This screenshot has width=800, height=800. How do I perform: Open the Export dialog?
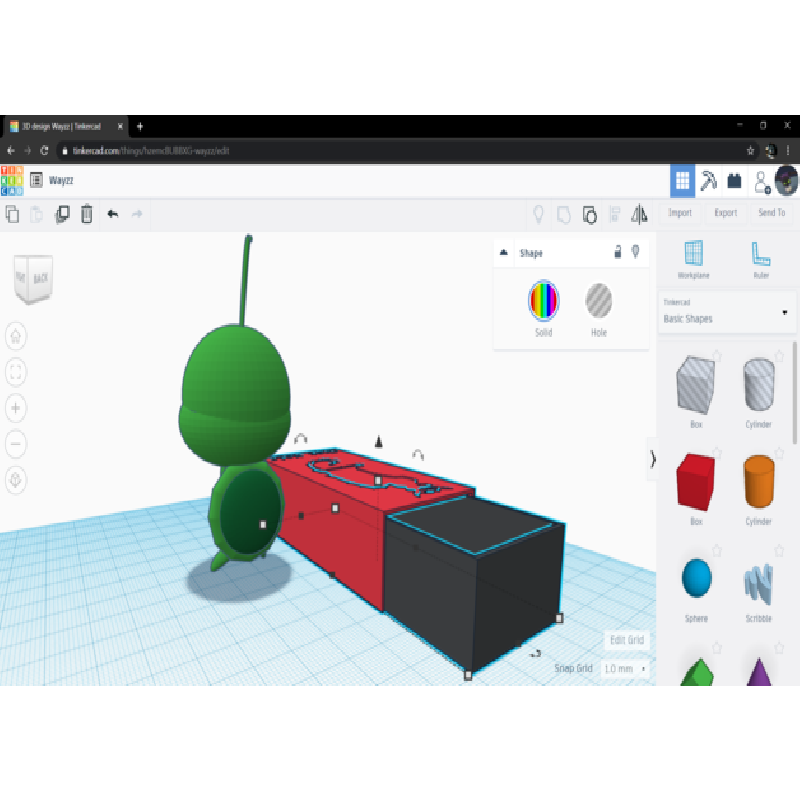click(725, 213)
